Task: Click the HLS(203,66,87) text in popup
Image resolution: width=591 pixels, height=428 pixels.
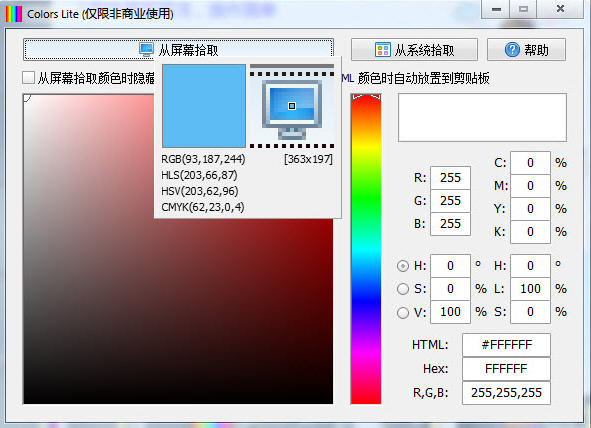Action: pyautogui.click(x=199, y=175)
